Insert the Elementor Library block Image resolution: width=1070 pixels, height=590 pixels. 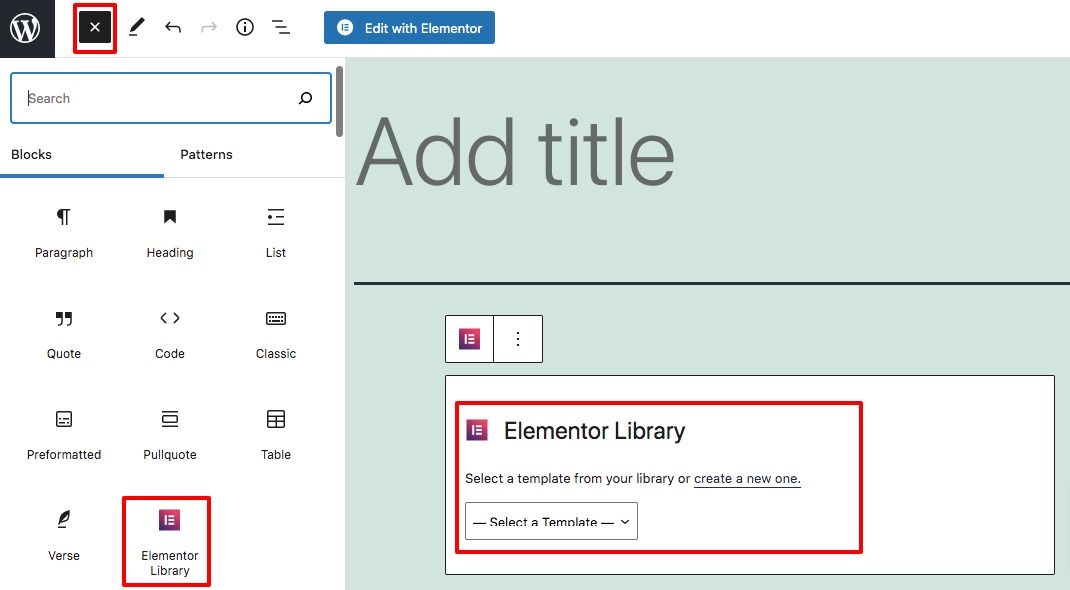click(x=170, y=542)
